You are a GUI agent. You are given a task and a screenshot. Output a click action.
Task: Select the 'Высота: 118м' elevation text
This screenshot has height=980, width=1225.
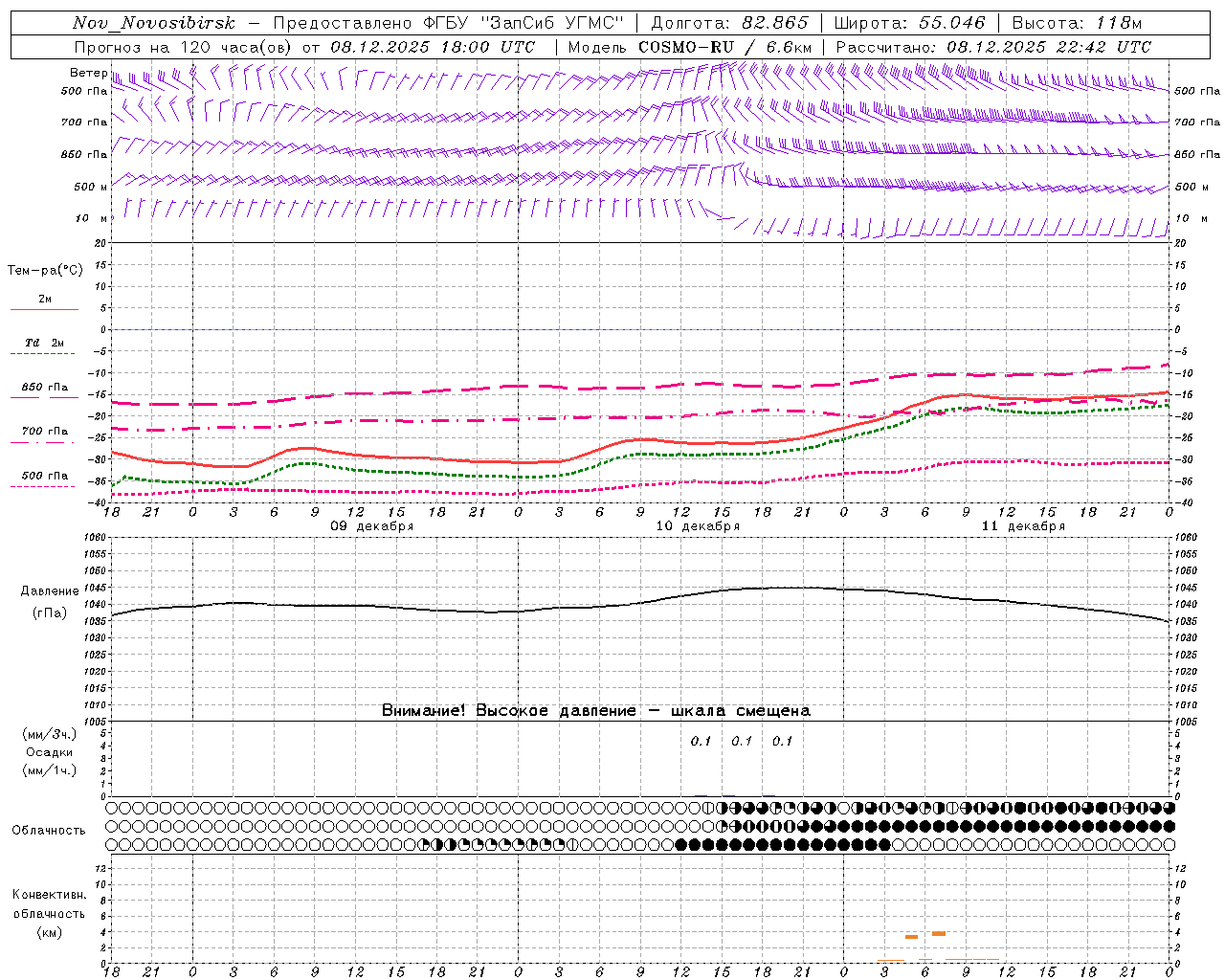click(x=1078, y=23)
